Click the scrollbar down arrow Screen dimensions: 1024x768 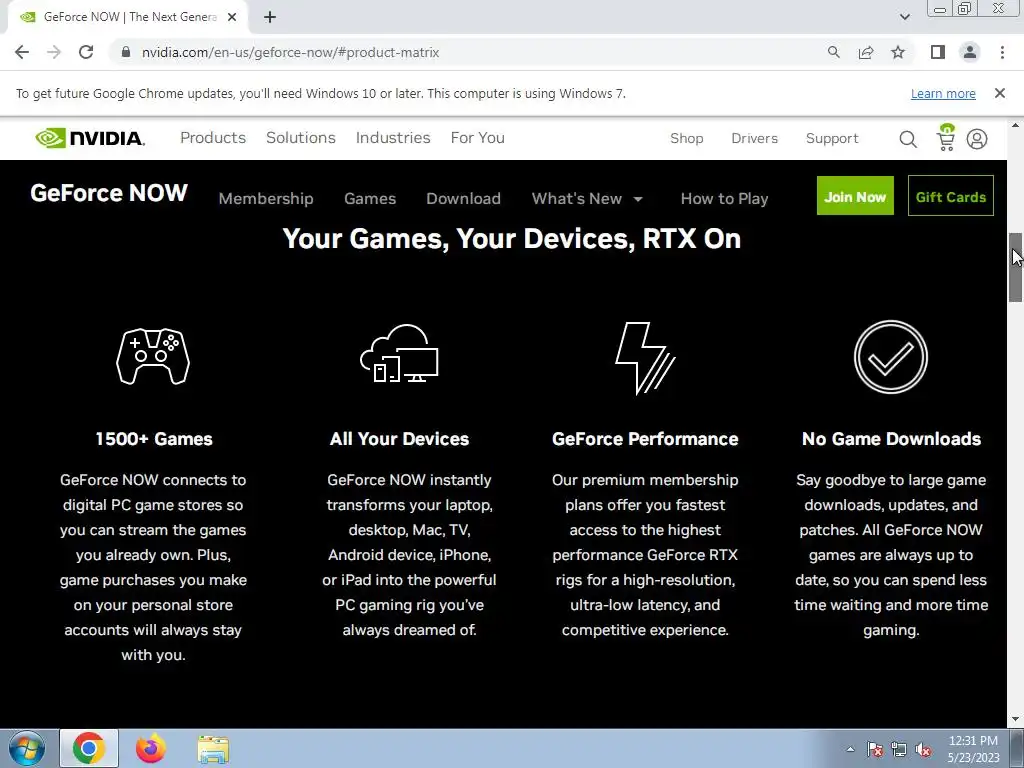[1016, 720]
